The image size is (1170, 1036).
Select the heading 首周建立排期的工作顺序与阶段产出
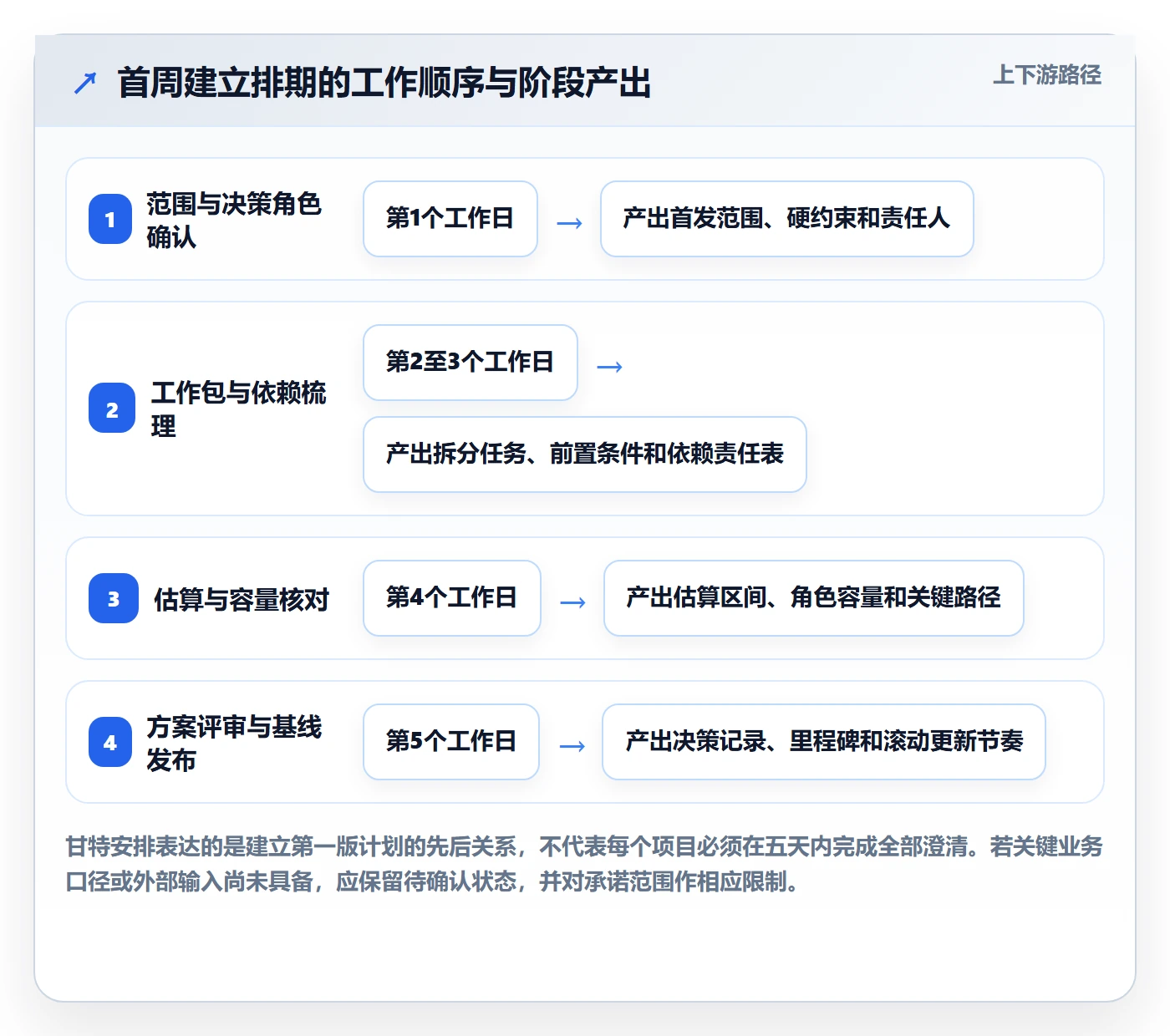[x=384, y=83]
